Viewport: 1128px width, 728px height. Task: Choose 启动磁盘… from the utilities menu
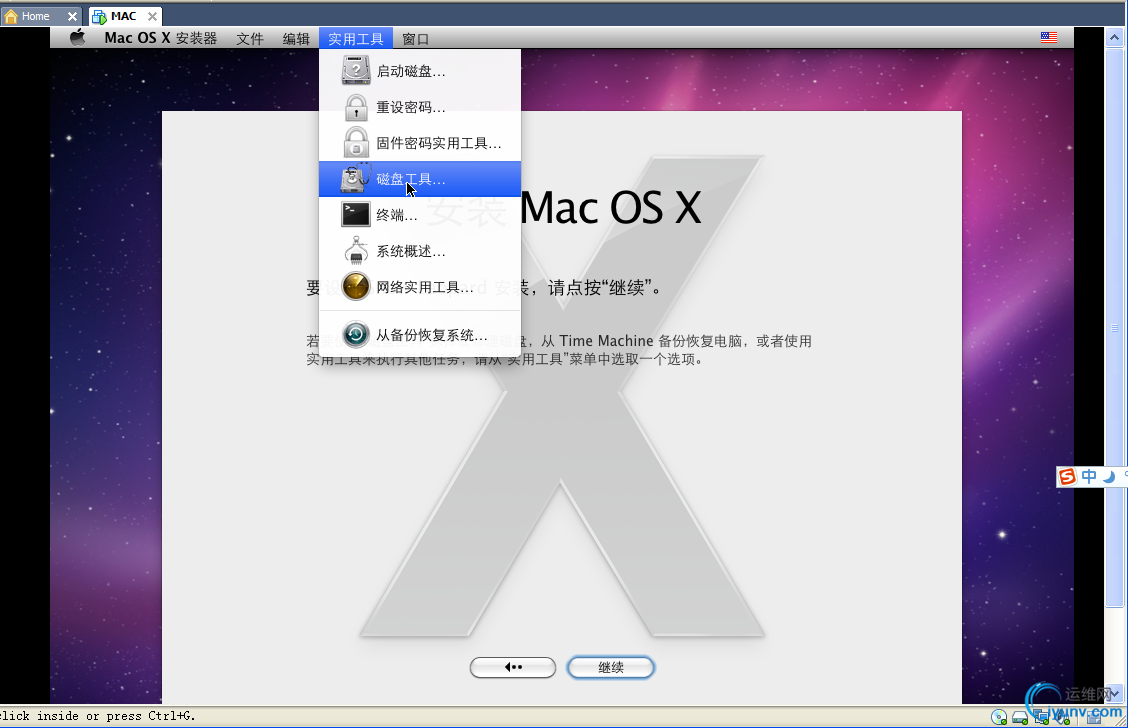point(420,70)
